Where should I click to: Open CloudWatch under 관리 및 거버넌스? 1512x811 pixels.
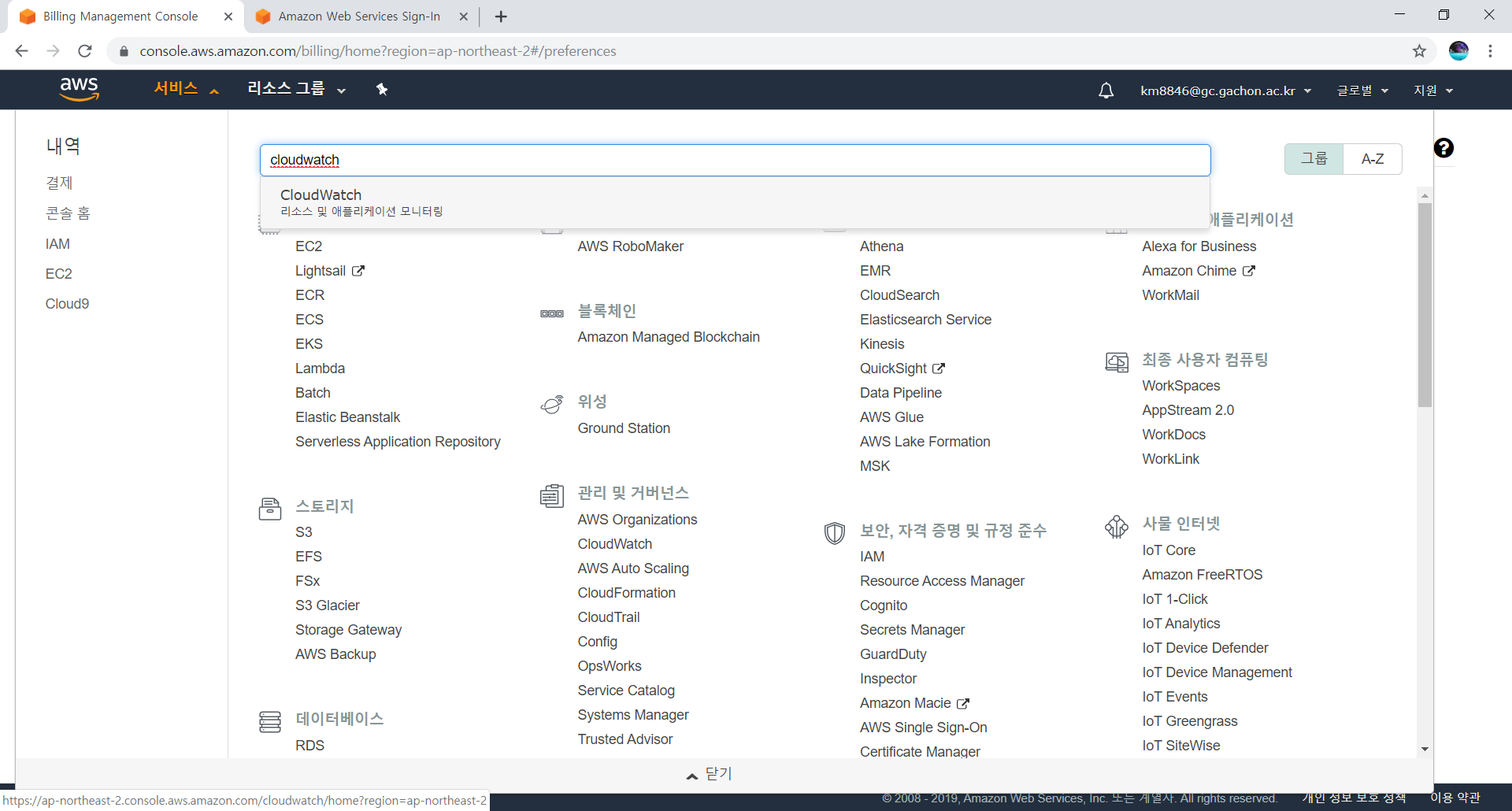[615, 544]
